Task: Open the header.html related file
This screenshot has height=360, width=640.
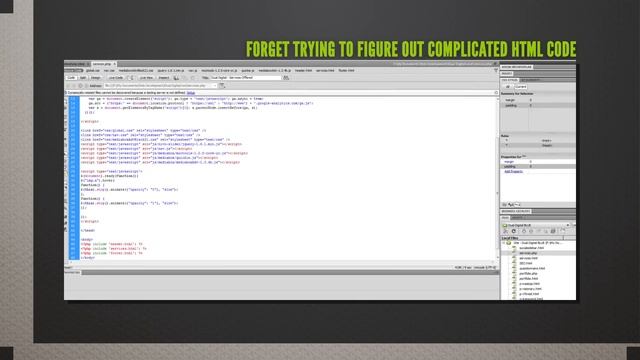Action: click(x=303, y=71)
